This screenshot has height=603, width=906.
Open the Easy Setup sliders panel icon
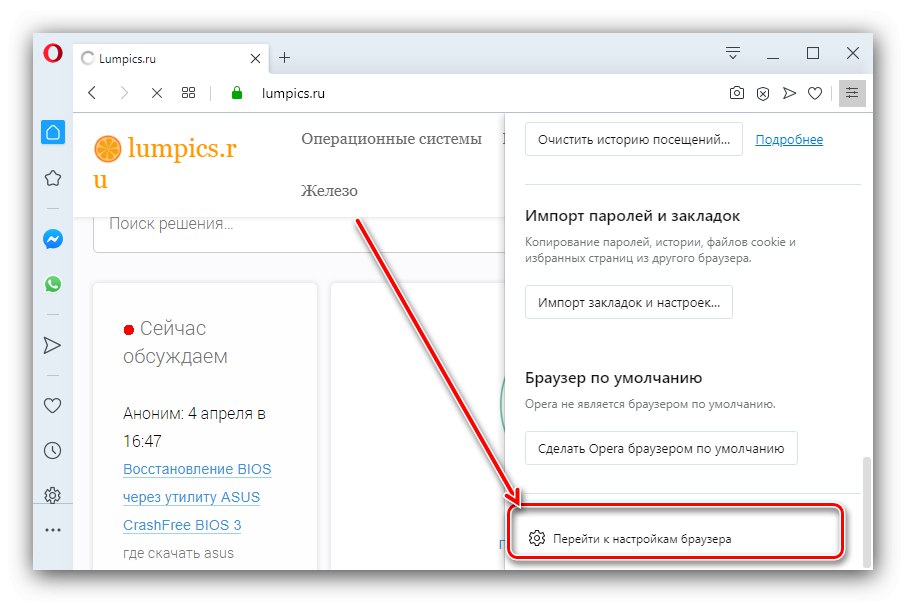coord(851,92)
